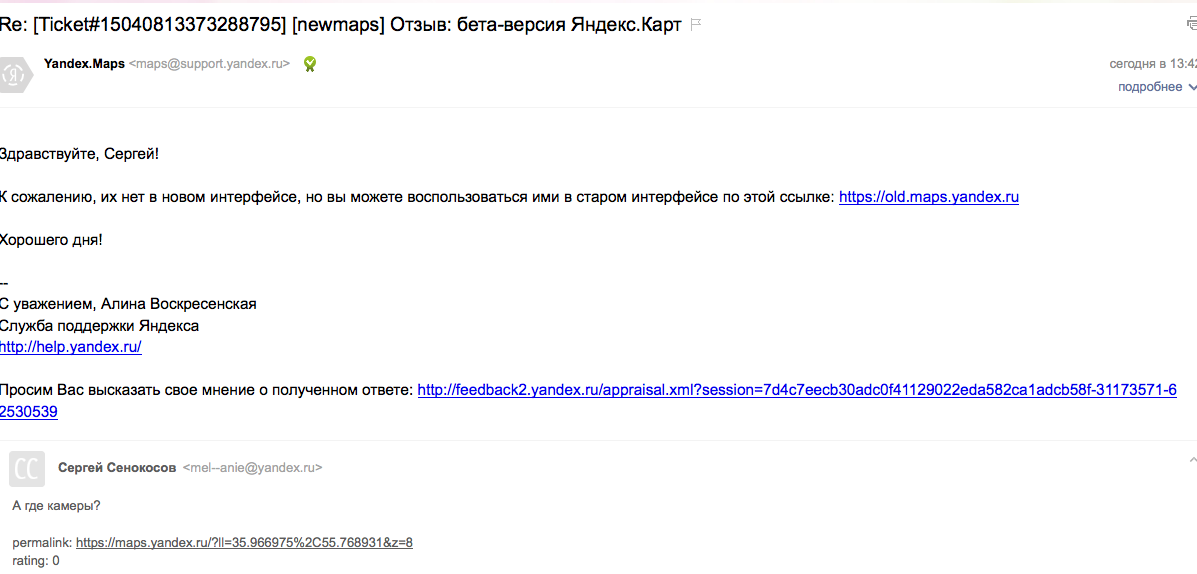Click the email subject line
The width and height of the screenshot is (1197, 574).
[340, 24]
